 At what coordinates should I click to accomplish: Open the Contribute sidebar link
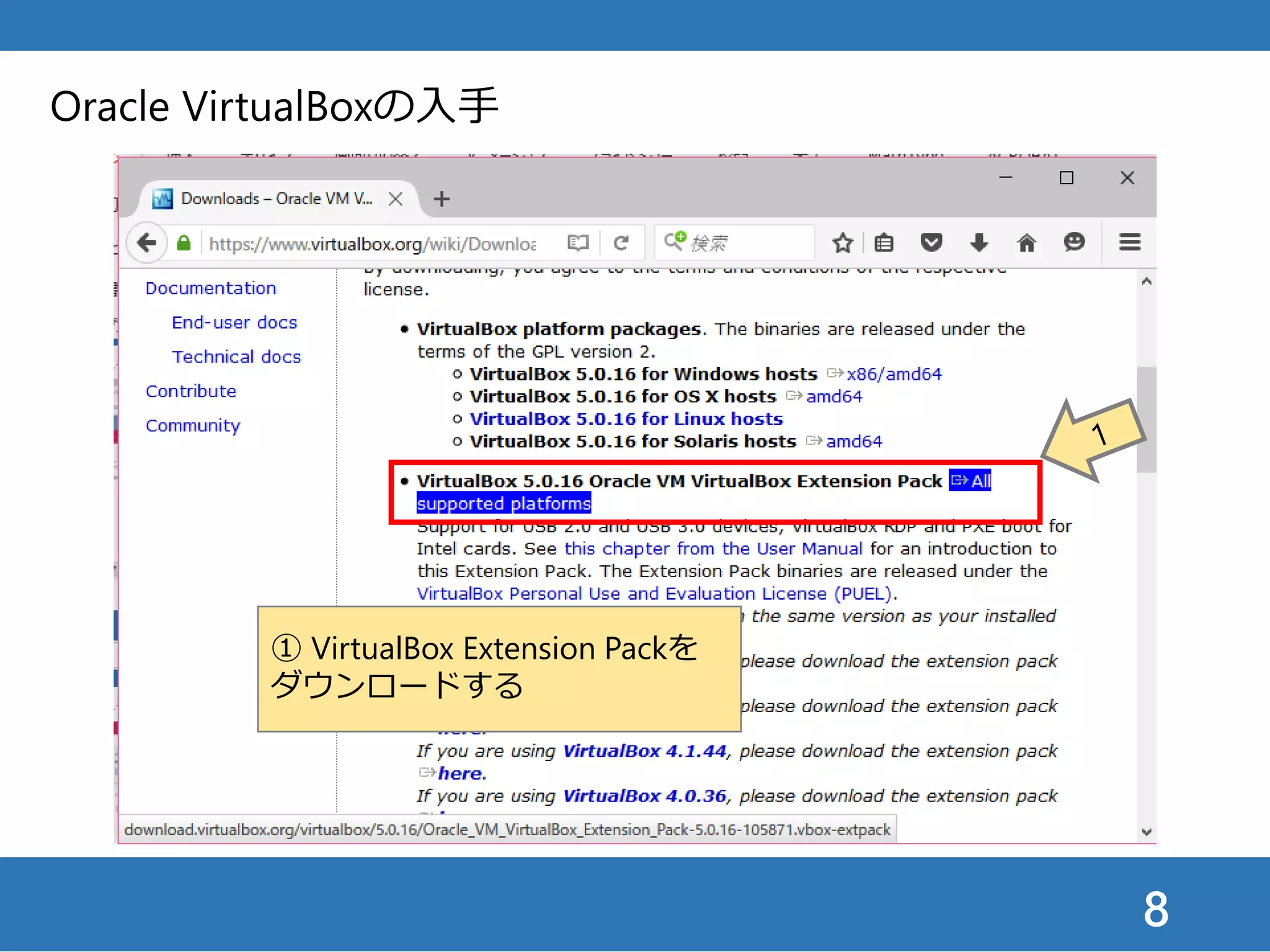point(191,391)
